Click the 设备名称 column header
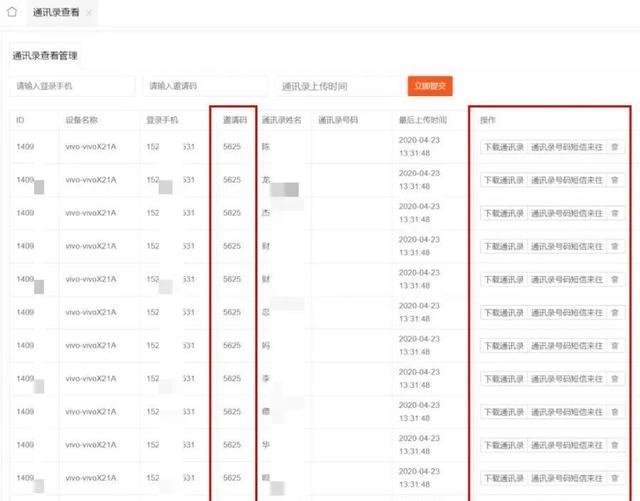Image resolution: width=640 pixels, height=501 pixels. pos(81,120)
